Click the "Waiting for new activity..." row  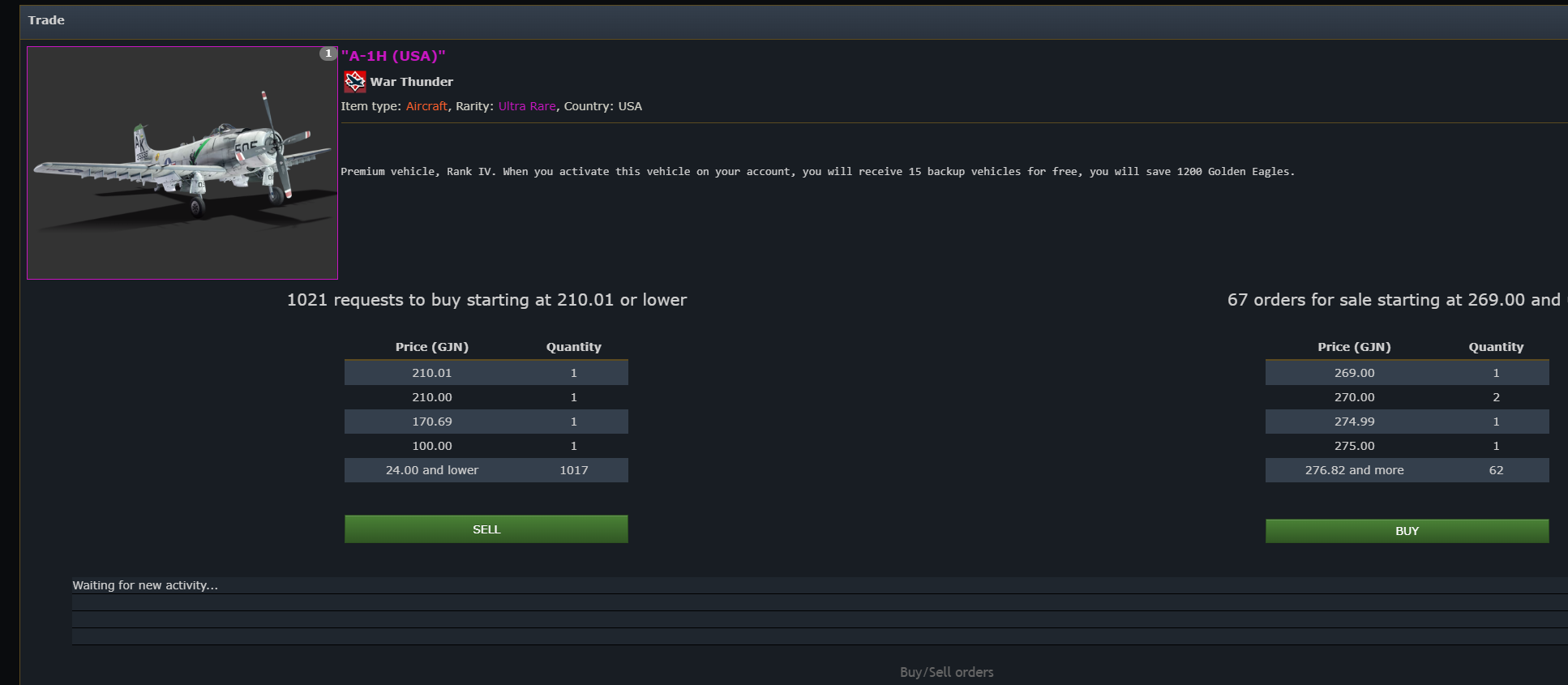click(x=820, y=585)
